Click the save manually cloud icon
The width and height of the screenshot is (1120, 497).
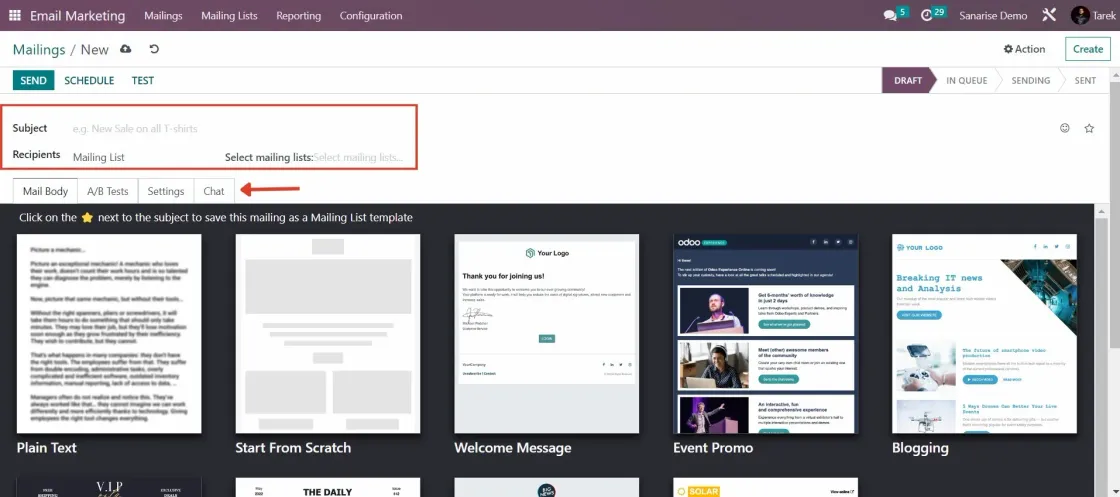coord(126,49)
